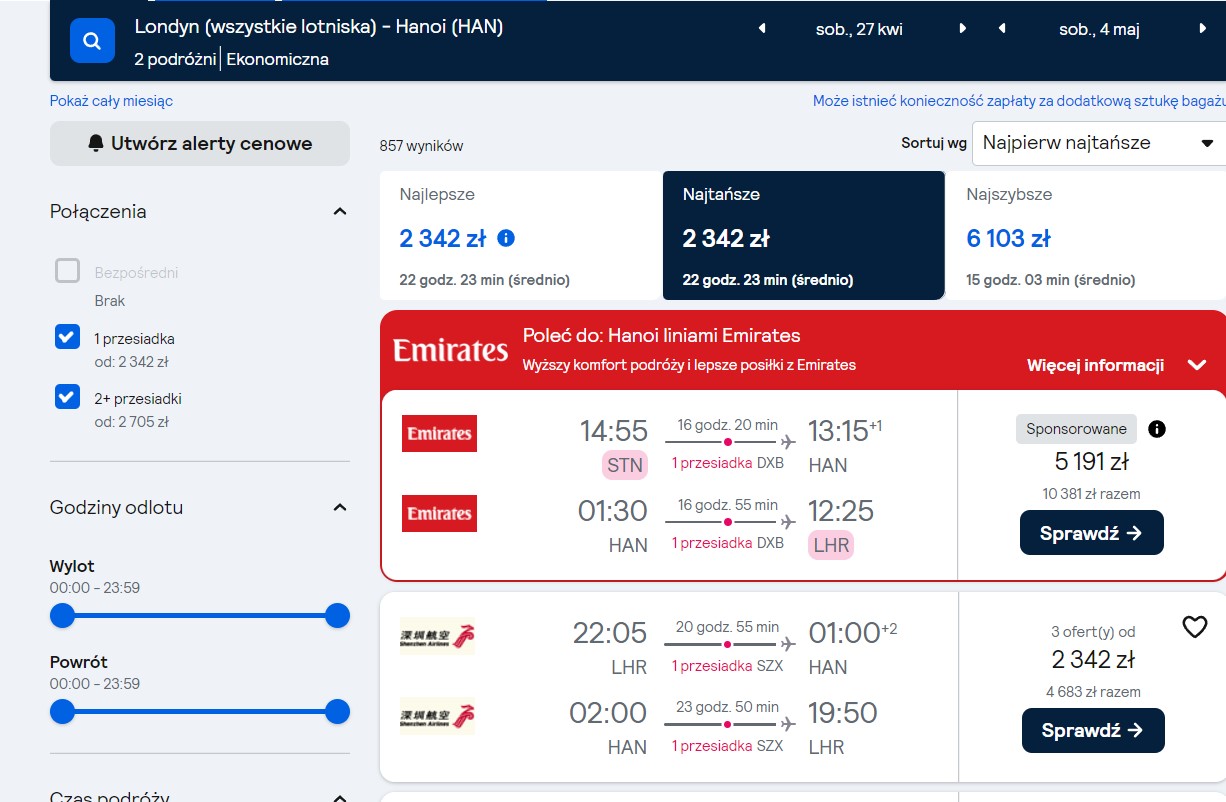Click left handle of Wylot time slider

pyautogui.click(x=63, y=616)
